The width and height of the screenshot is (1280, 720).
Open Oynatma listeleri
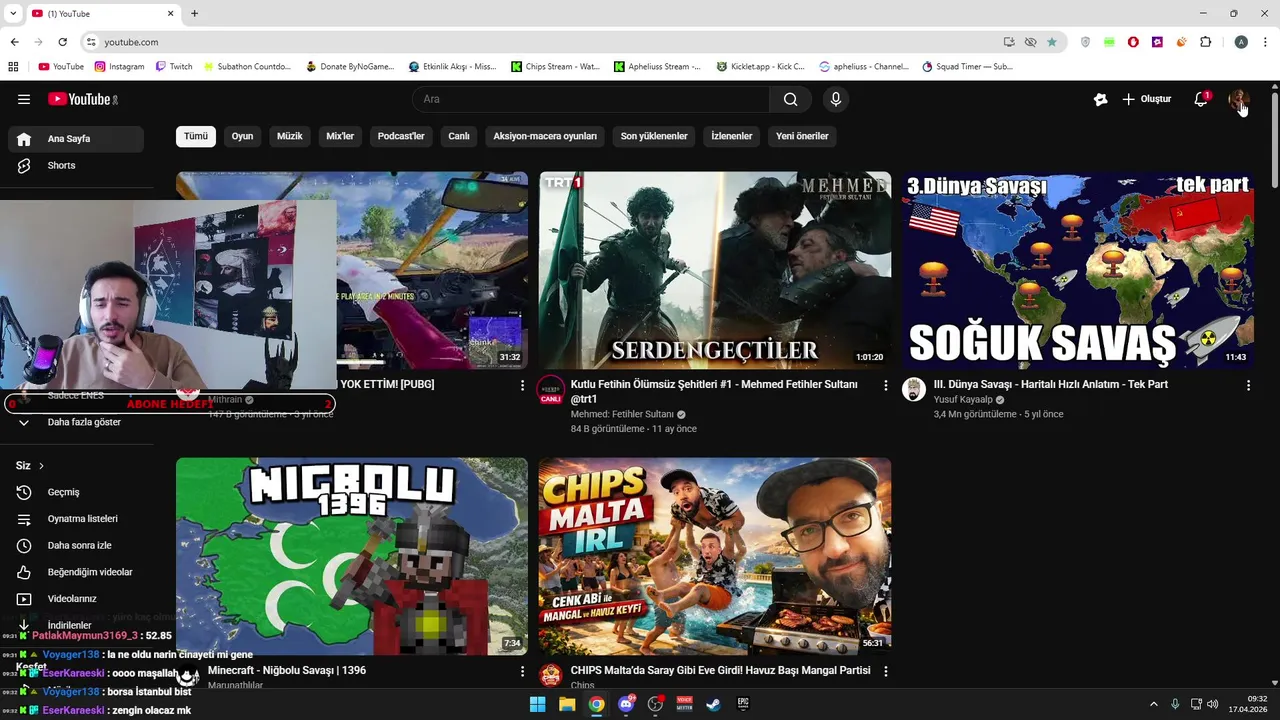coord(76,519)
